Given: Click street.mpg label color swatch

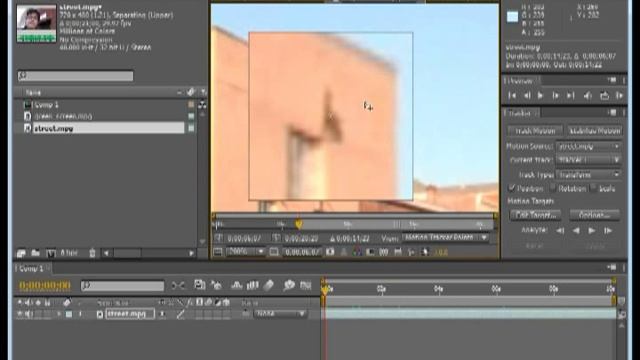Looking at the screenshot, I should (x=191, y=128).
